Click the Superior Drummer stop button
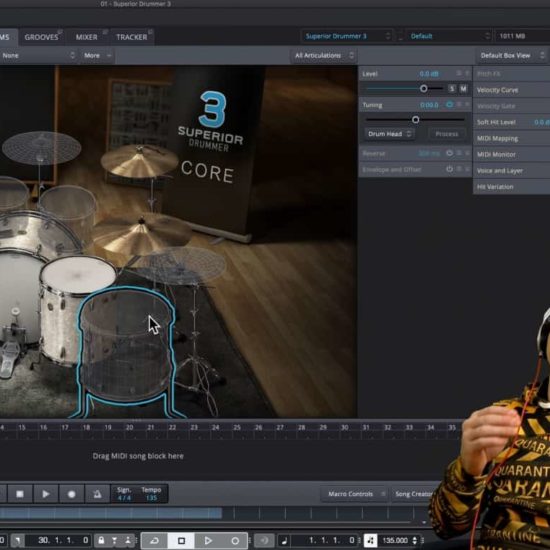The image size is (550, 550). (x=20, y=494)
